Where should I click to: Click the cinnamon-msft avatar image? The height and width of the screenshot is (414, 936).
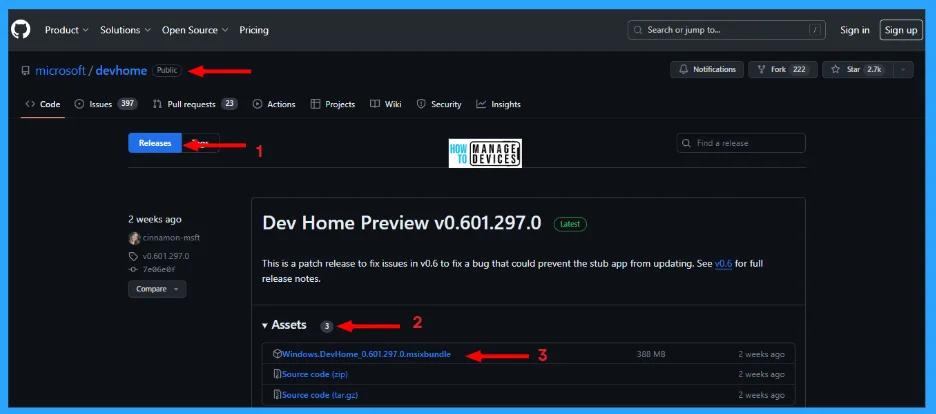(134, 238)
